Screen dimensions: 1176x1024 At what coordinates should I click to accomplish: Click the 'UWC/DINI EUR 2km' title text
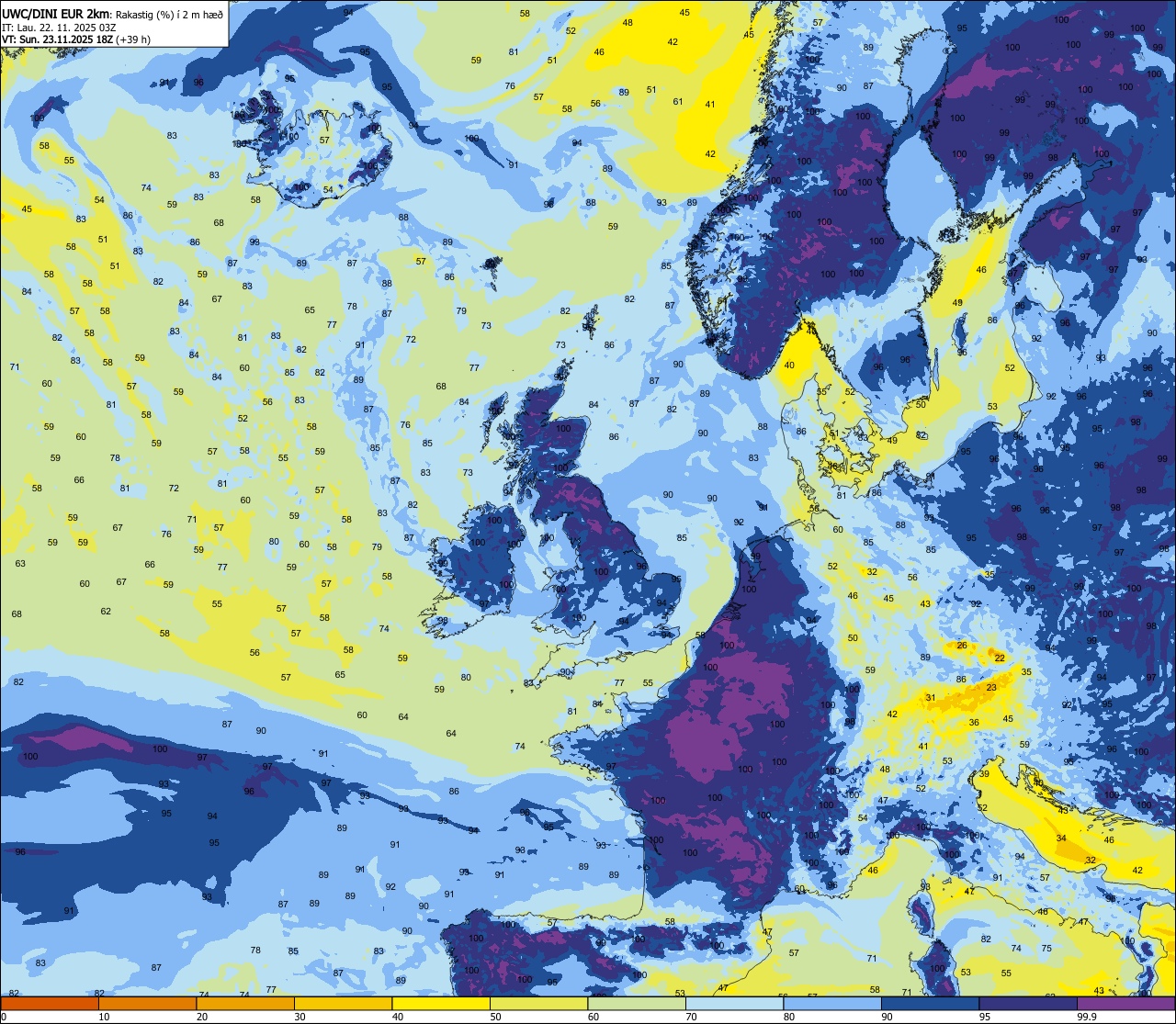(56, 14)
